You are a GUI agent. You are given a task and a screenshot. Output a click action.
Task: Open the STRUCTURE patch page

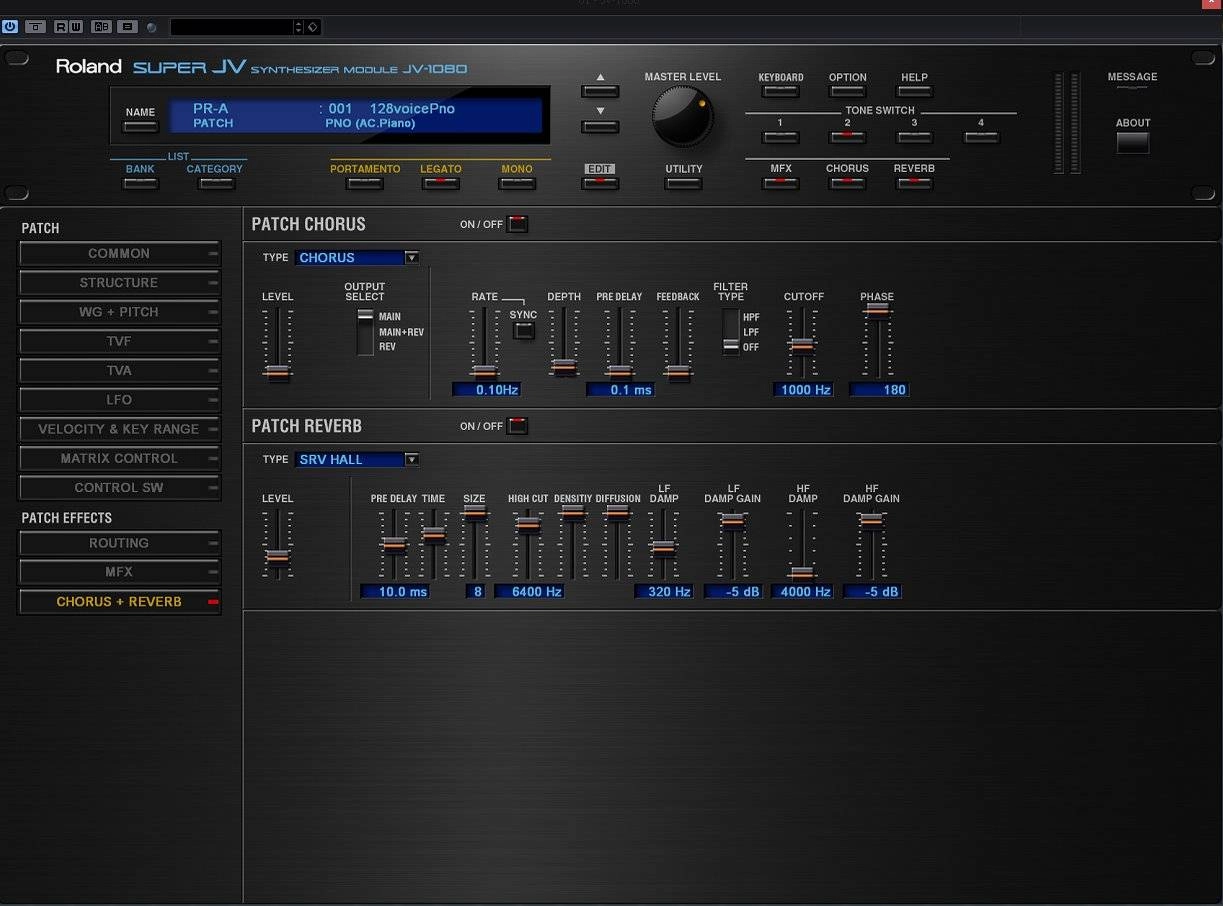click(119, 283)
